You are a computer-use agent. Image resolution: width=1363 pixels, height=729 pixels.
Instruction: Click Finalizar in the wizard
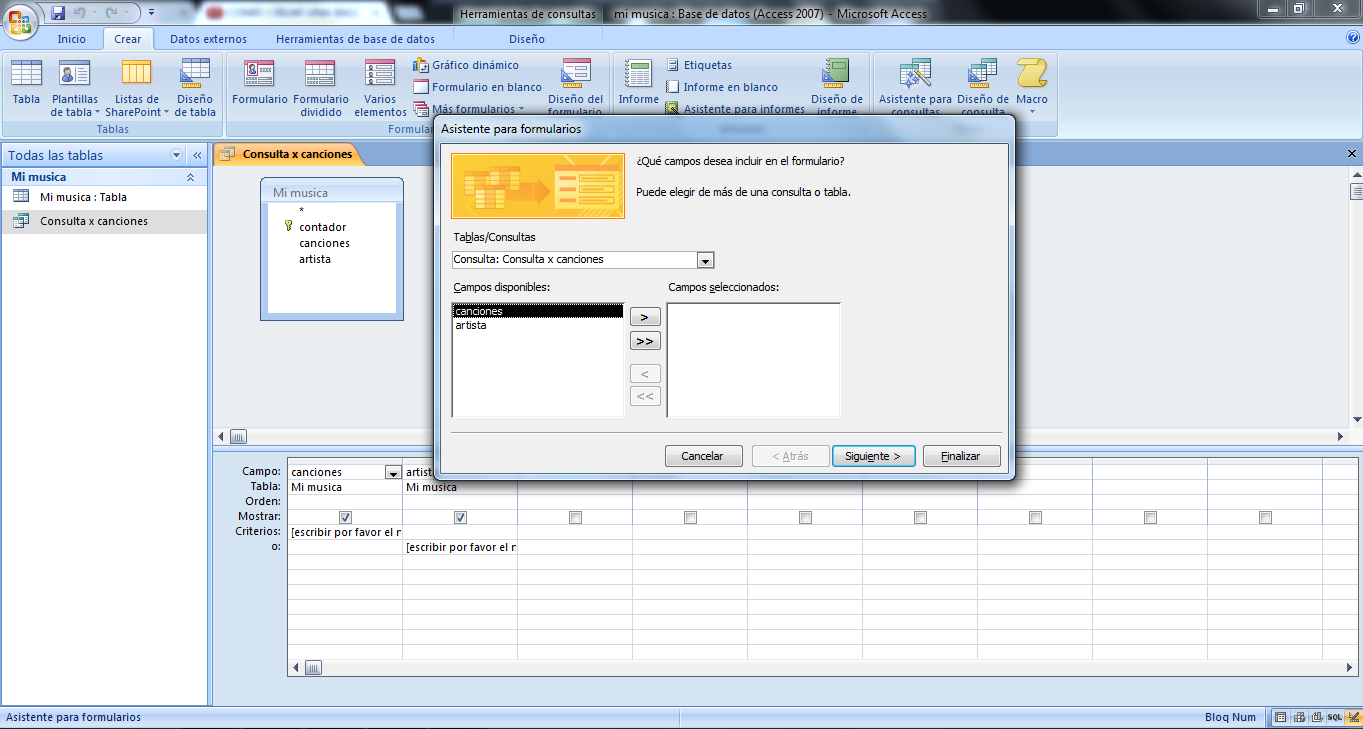tap(961, 456)
